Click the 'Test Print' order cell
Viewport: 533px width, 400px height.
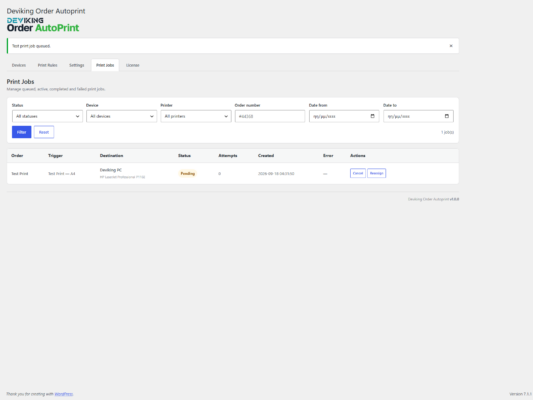[x=20, y=174]
